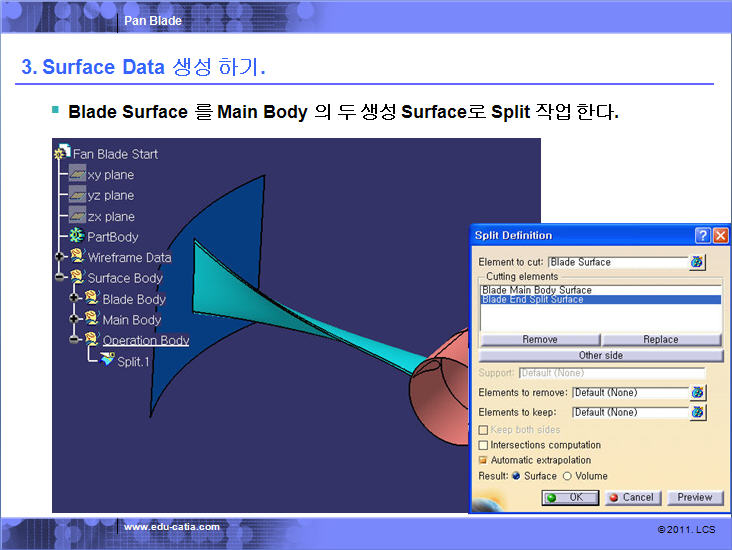This screenshot has width=732, height=550.
Task: Click the Split.1 feature icon in tree
Action: [106, 360]
